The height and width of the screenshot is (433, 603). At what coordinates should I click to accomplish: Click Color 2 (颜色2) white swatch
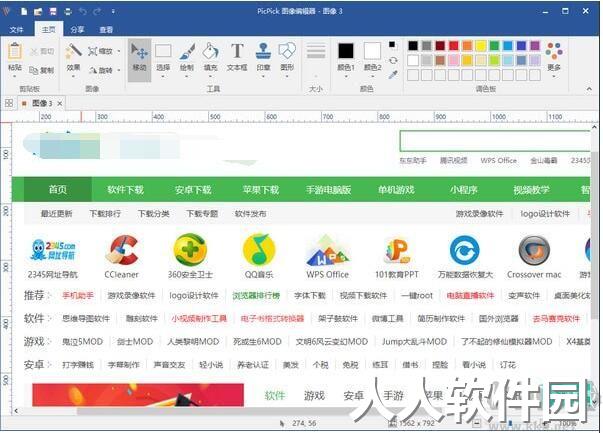click(372, 51)
